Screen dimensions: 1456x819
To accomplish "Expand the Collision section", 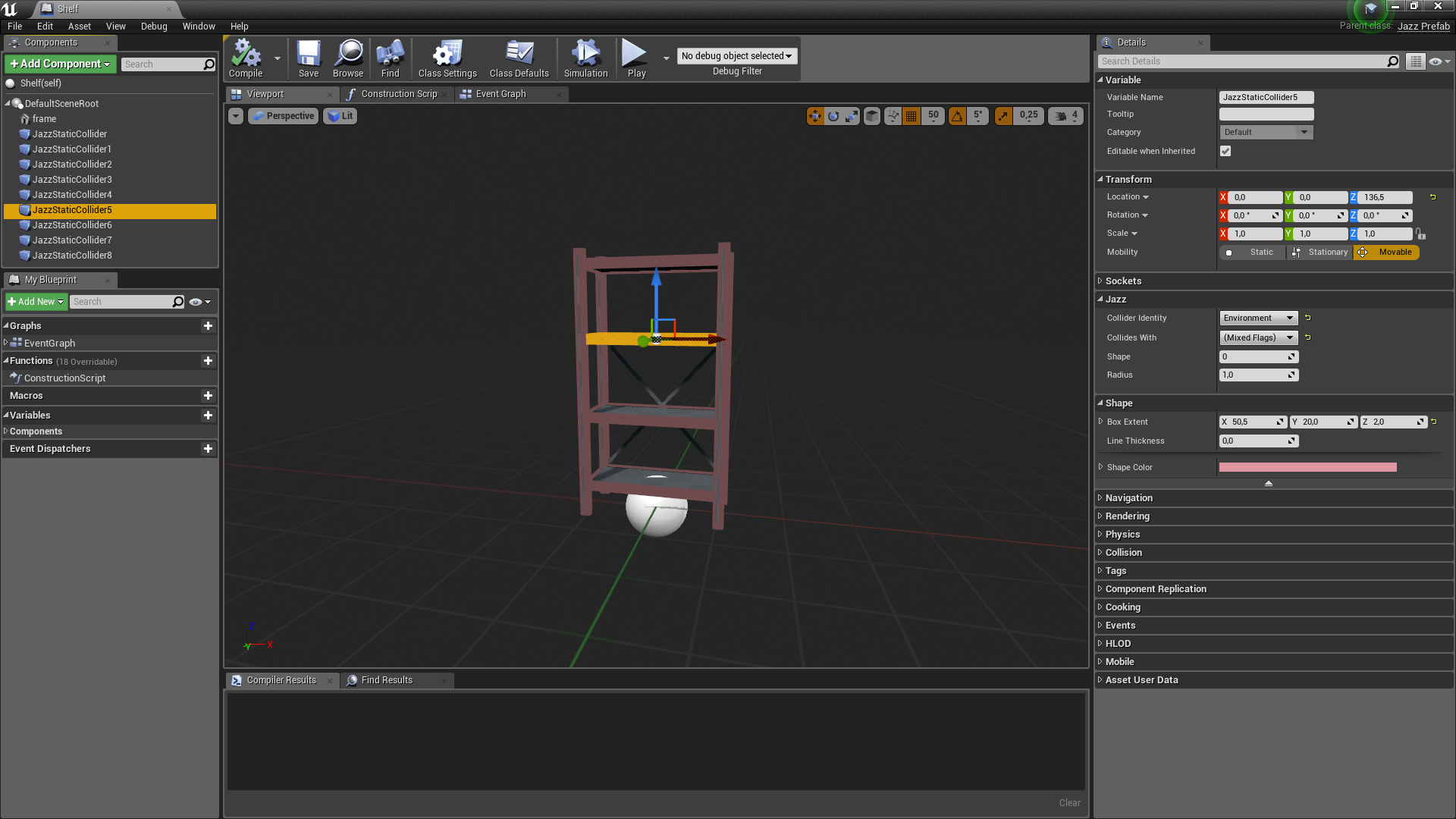I will [1100, 553].
